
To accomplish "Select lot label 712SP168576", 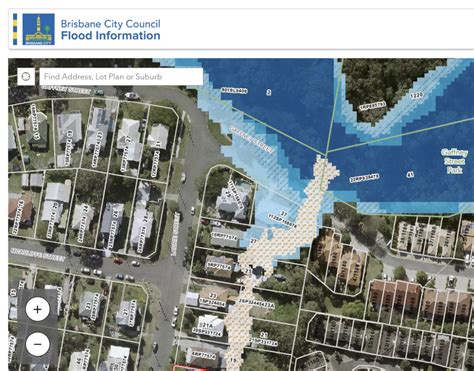I will 282,222.
